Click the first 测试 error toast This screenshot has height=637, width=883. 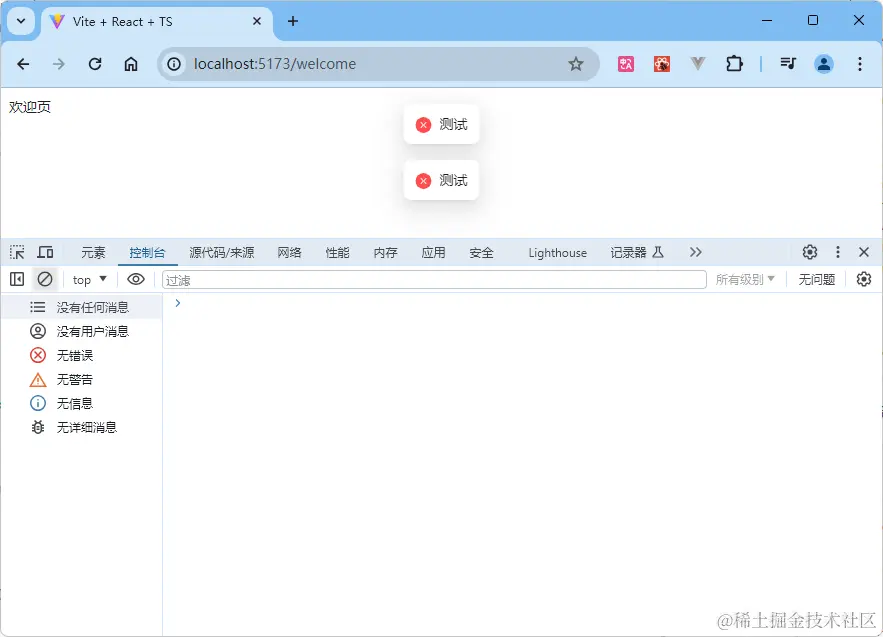pyautogui.click(x=442, y=124)
